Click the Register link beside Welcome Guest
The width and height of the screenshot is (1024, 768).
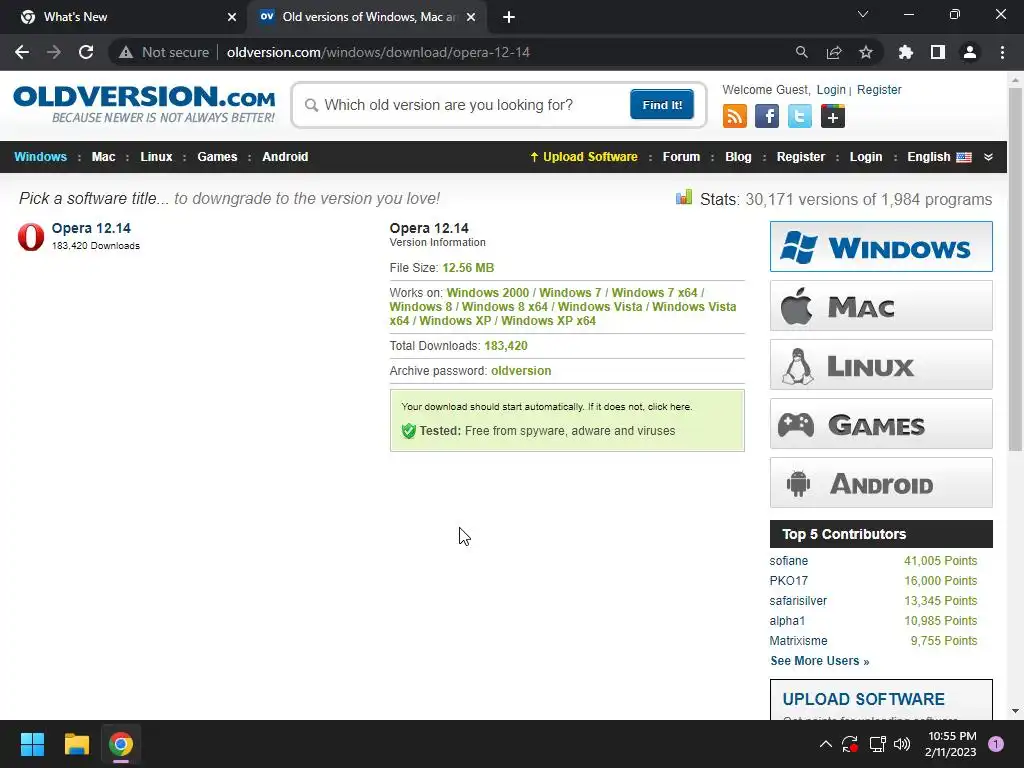(x=879, y=89)
